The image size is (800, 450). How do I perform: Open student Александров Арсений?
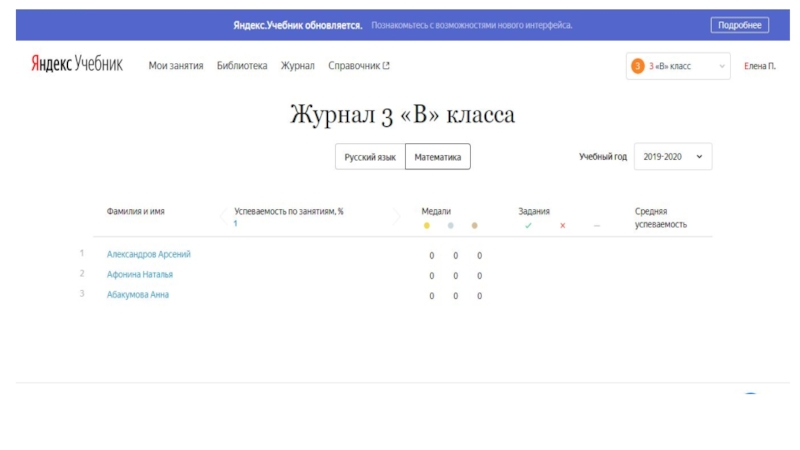[149, 254]
